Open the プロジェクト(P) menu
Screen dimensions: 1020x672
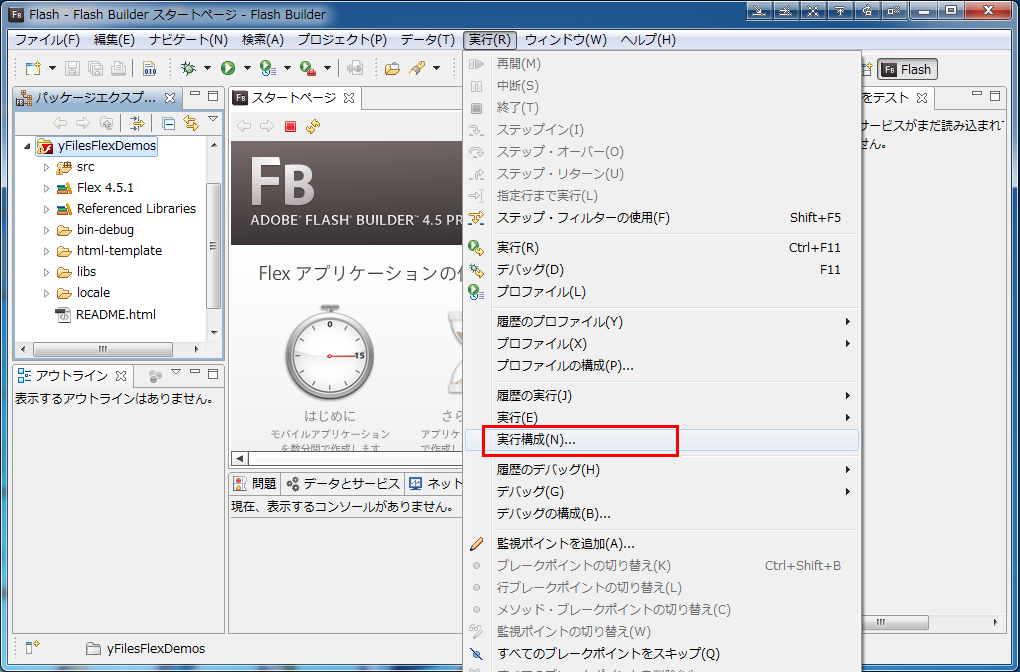[x=342, y=40]
